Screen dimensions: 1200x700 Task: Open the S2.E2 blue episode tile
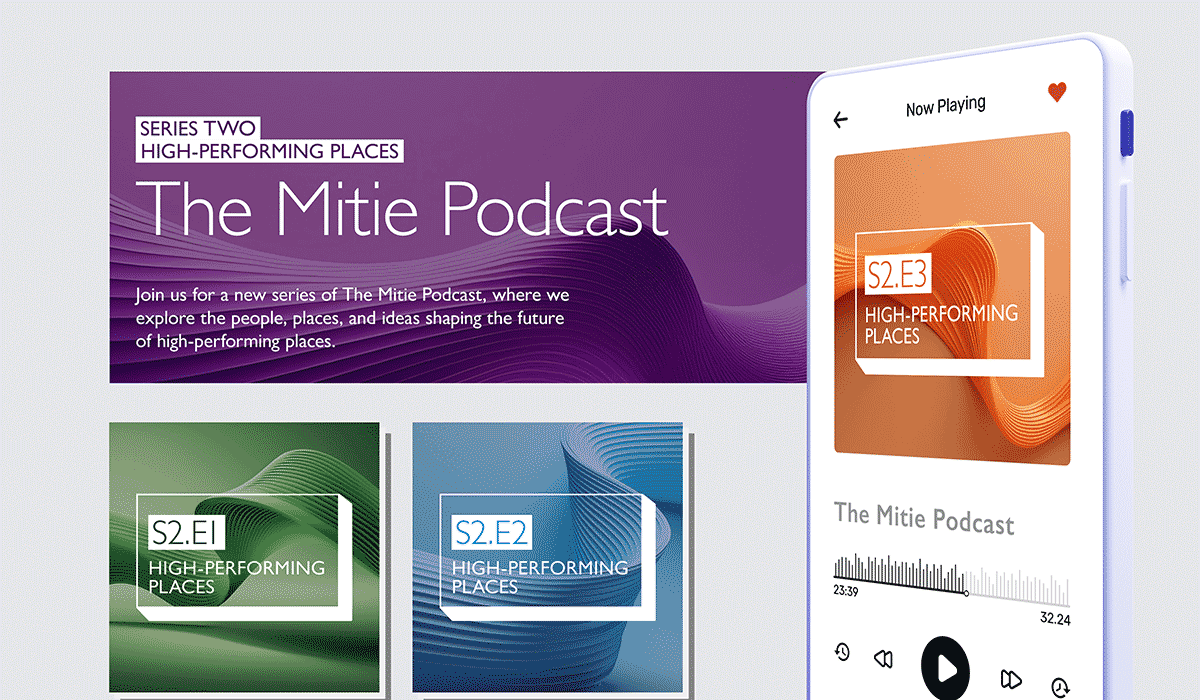pos(548,557)
